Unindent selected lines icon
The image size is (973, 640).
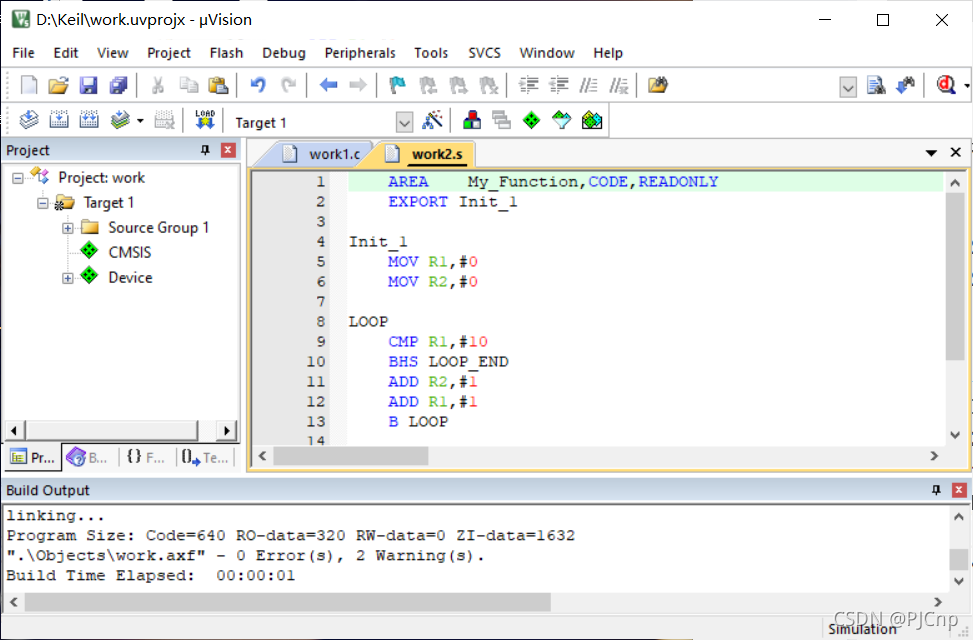coord(559,85)
